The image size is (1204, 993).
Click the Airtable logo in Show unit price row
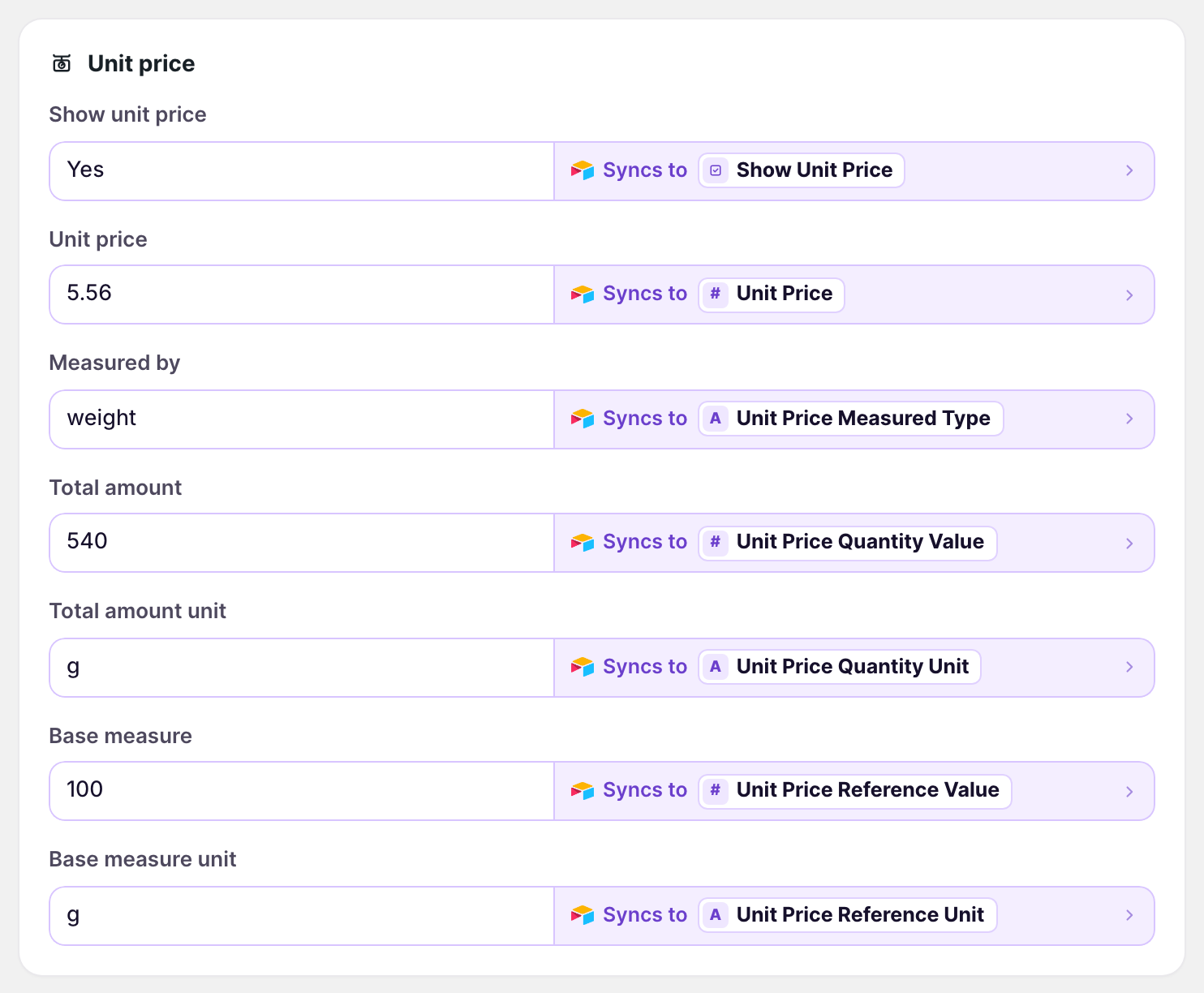click(x=583, y=170)
